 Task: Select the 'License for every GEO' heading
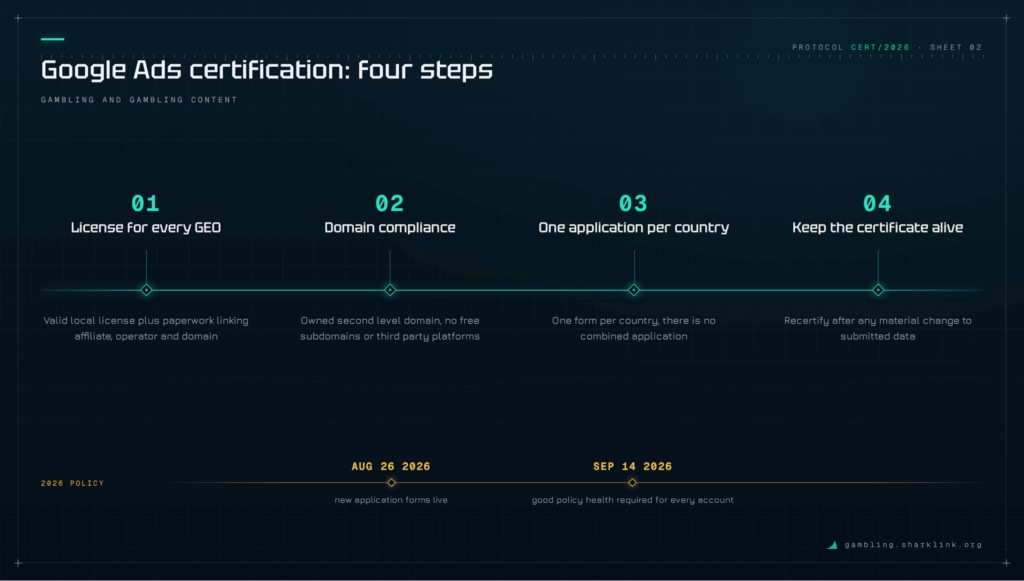coord(146,227)
